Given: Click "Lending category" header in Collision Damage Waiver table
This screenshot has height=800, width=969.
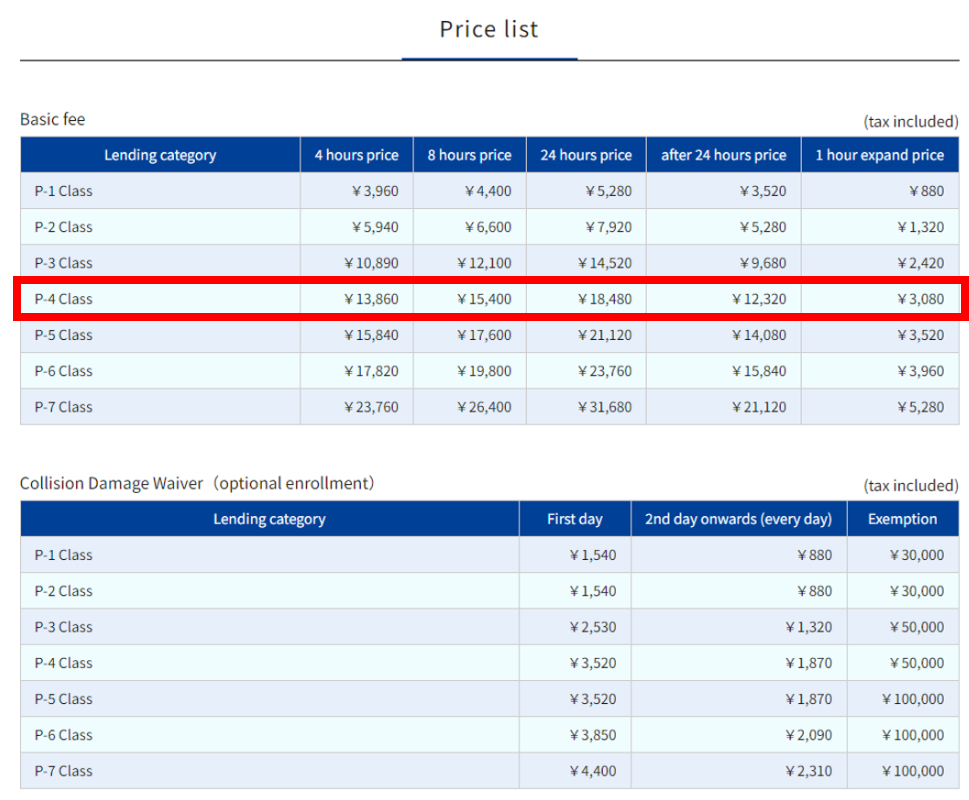Looking at the screenshot, I should click(x=269, y=519).
